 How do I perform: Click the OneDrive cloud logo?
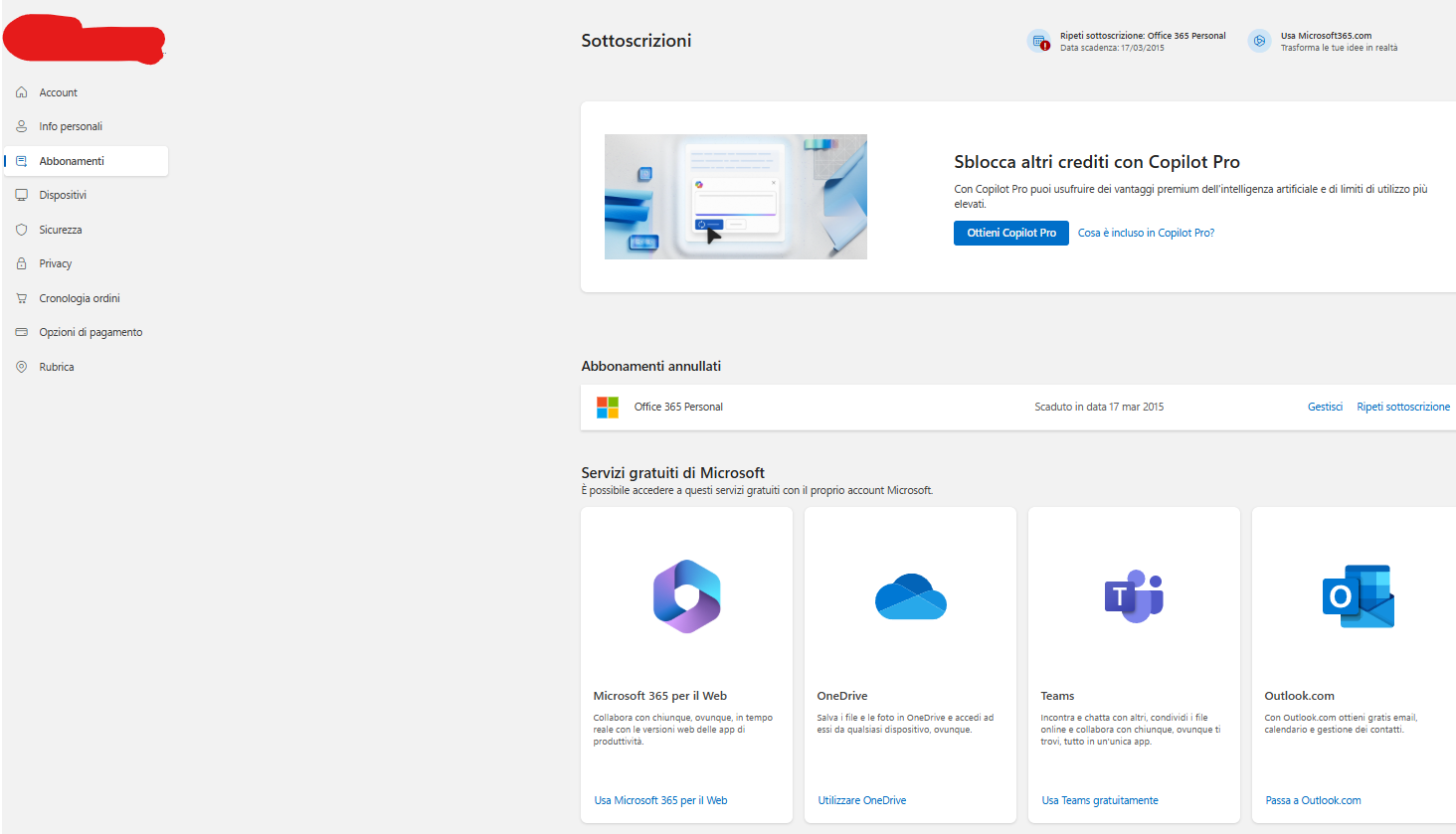[911, 596]
